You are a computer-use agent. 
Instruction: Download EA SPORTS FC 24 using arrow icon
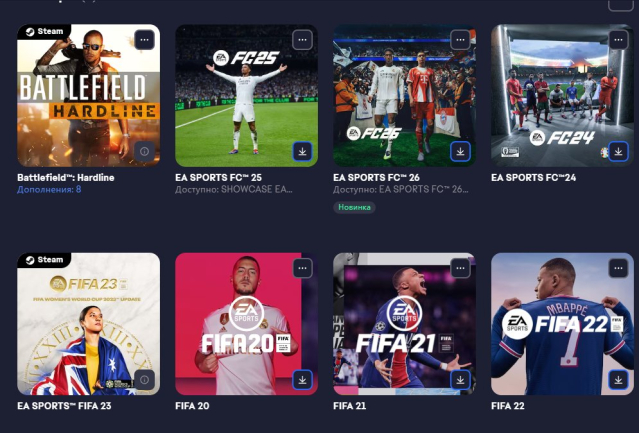click(618, 151)
